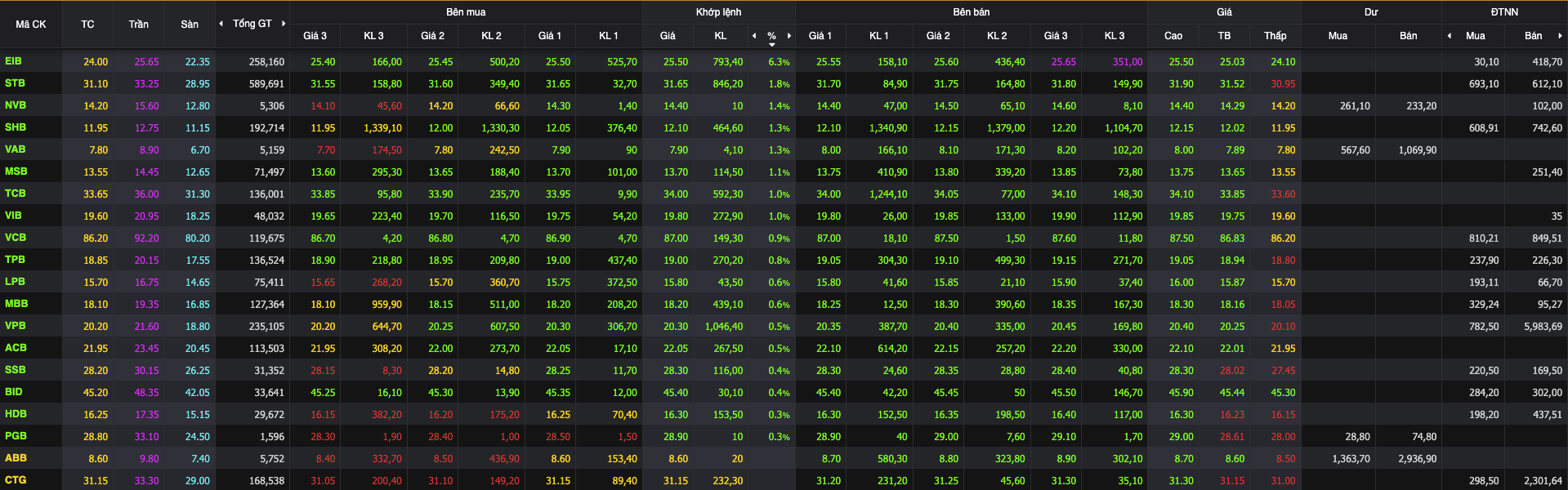Choose the PGB stock symbol
1568x490 pixels.
point(16,436)
